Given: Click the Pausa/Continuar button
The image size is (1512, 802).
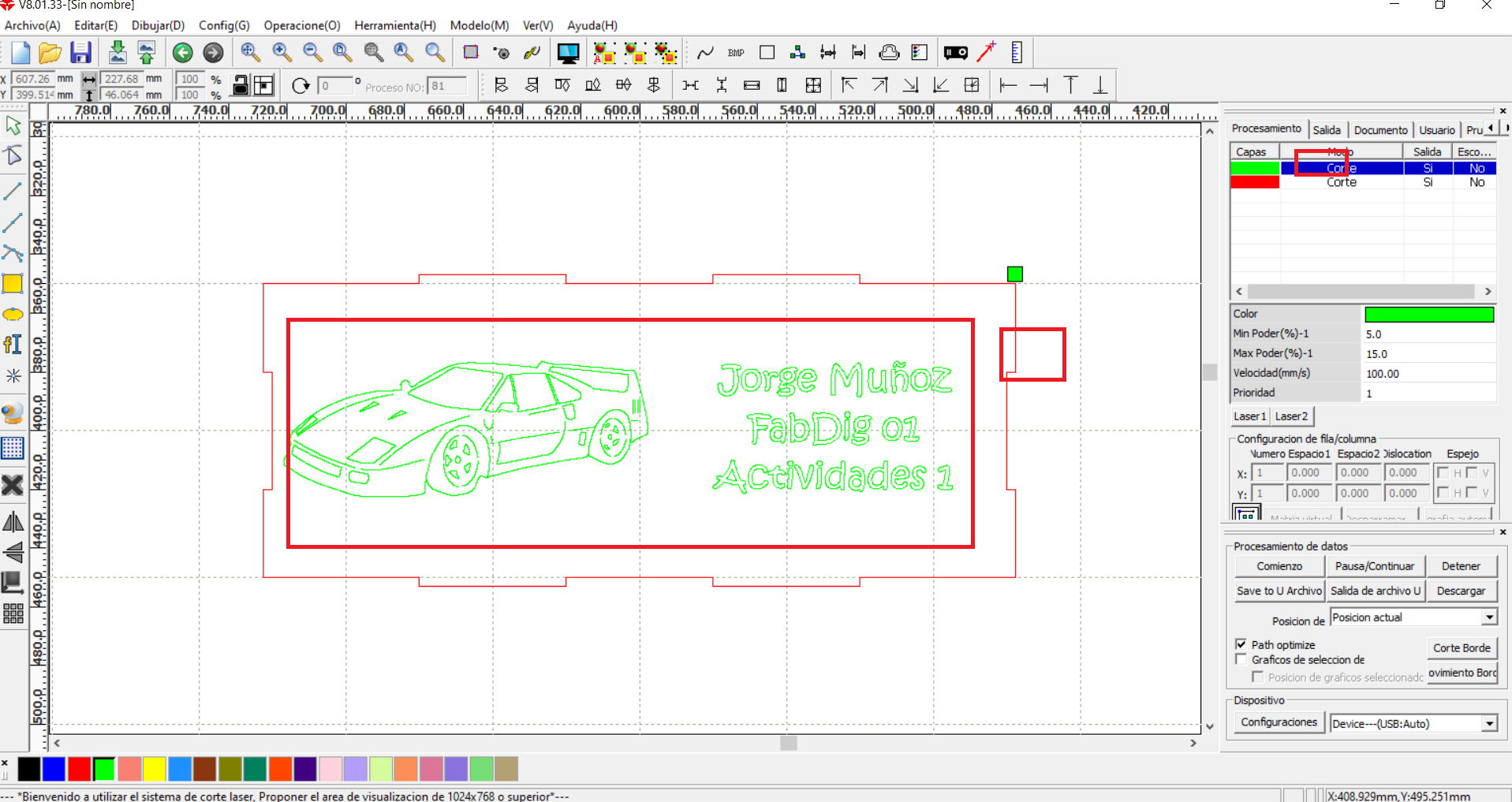Looking at the screenshot, I should tap(1375, 566).
